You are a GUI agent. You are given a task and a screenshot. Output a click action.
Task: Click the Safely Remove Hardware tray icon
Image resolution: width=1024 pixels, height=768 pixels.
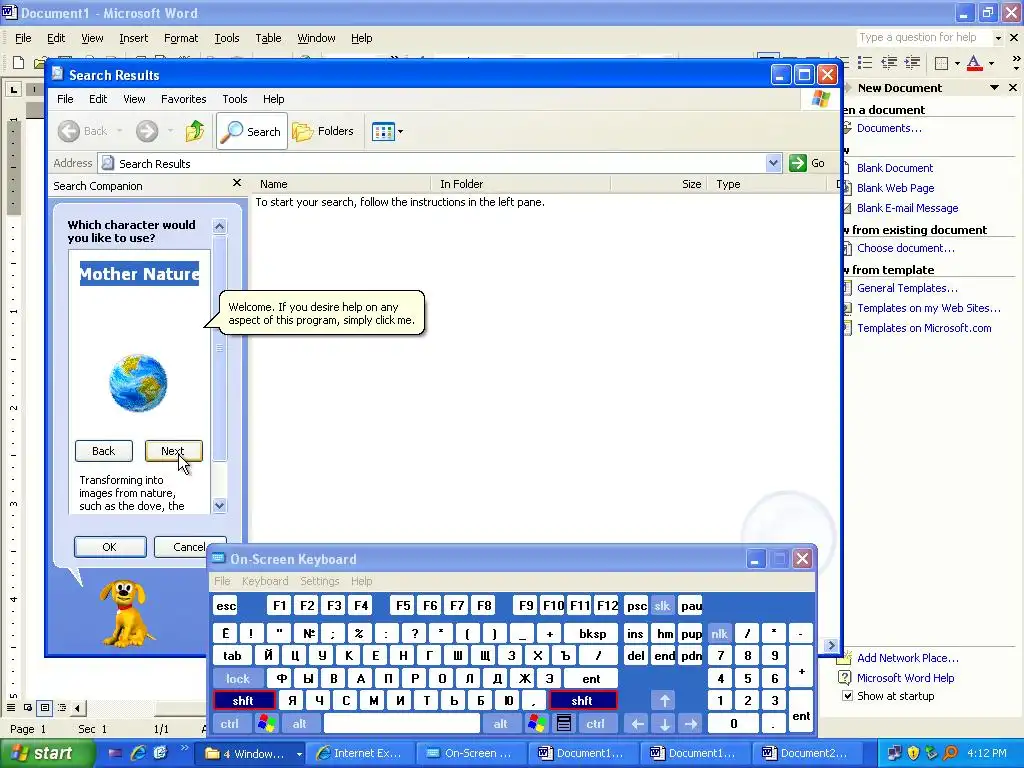click(x=931, y=753)
